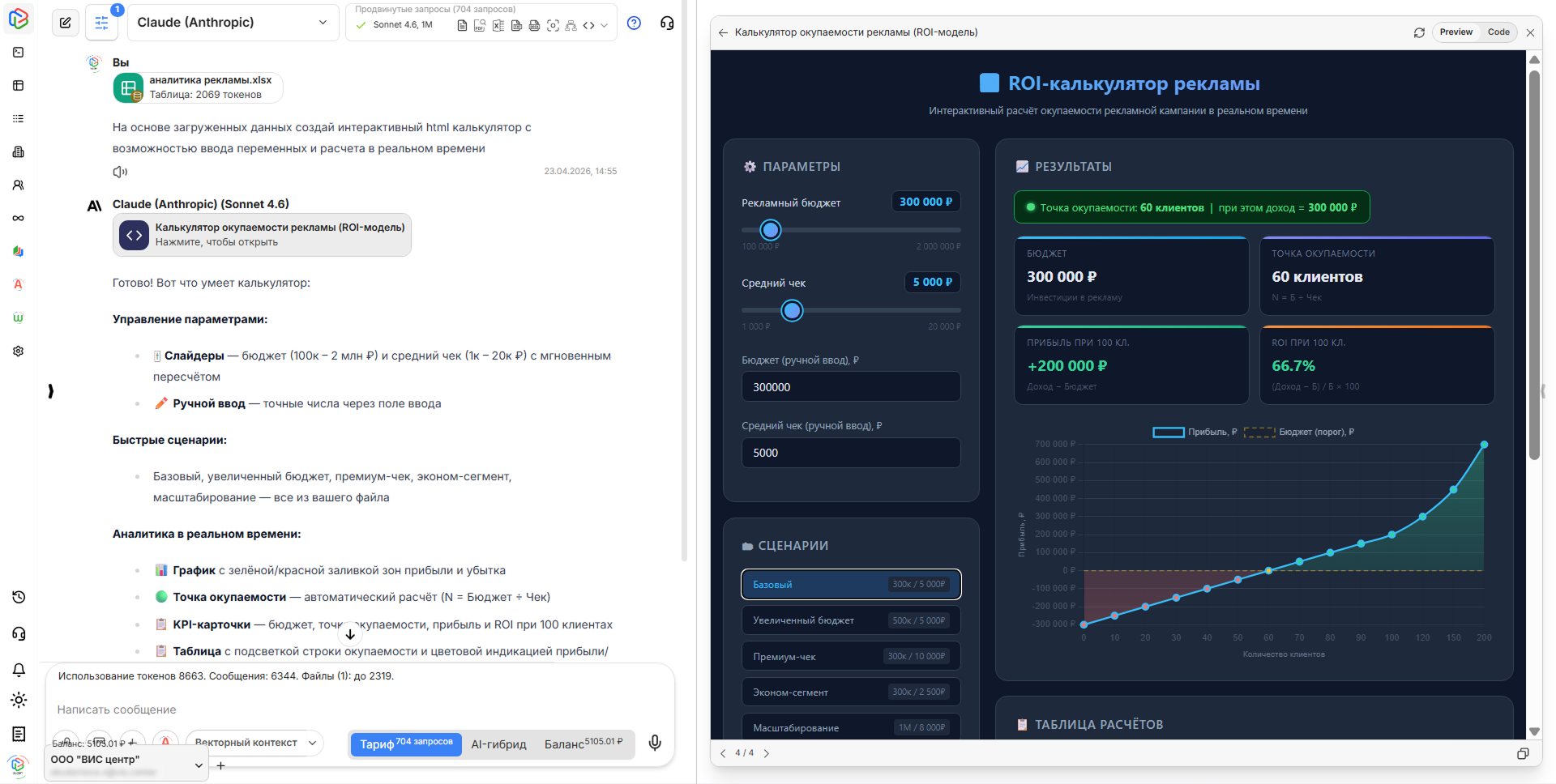Switch billing mode to AI-гибрид

pos(498,744)
